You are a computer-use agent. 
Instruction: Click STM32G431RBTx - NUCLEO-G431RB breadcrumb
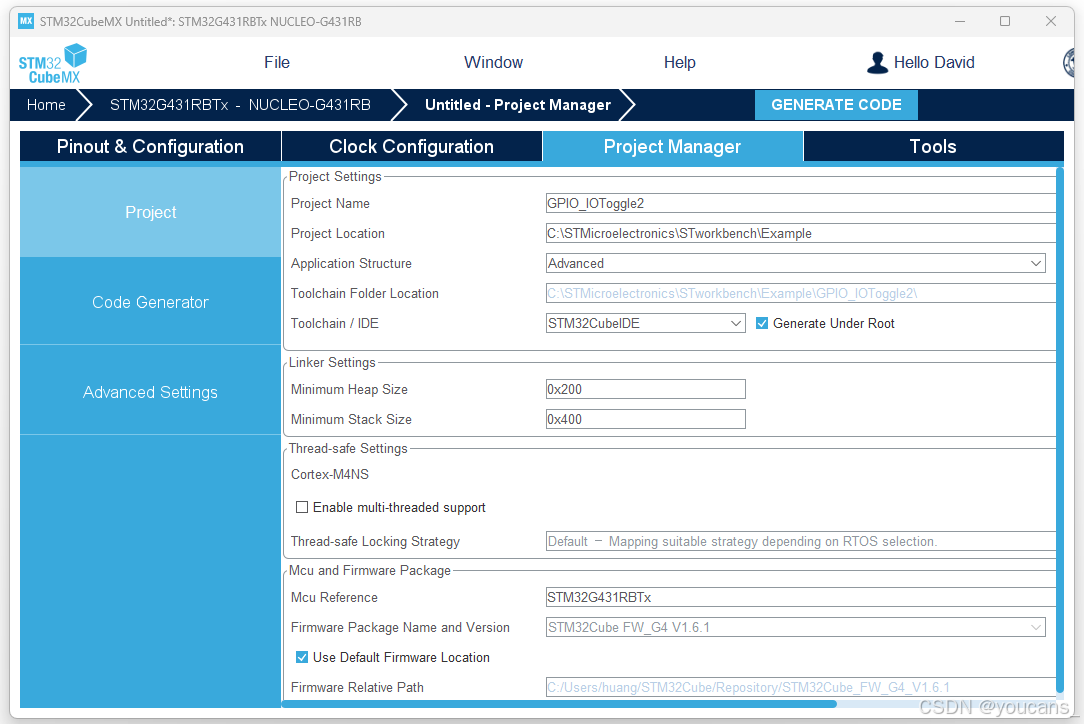pos(240,104)
